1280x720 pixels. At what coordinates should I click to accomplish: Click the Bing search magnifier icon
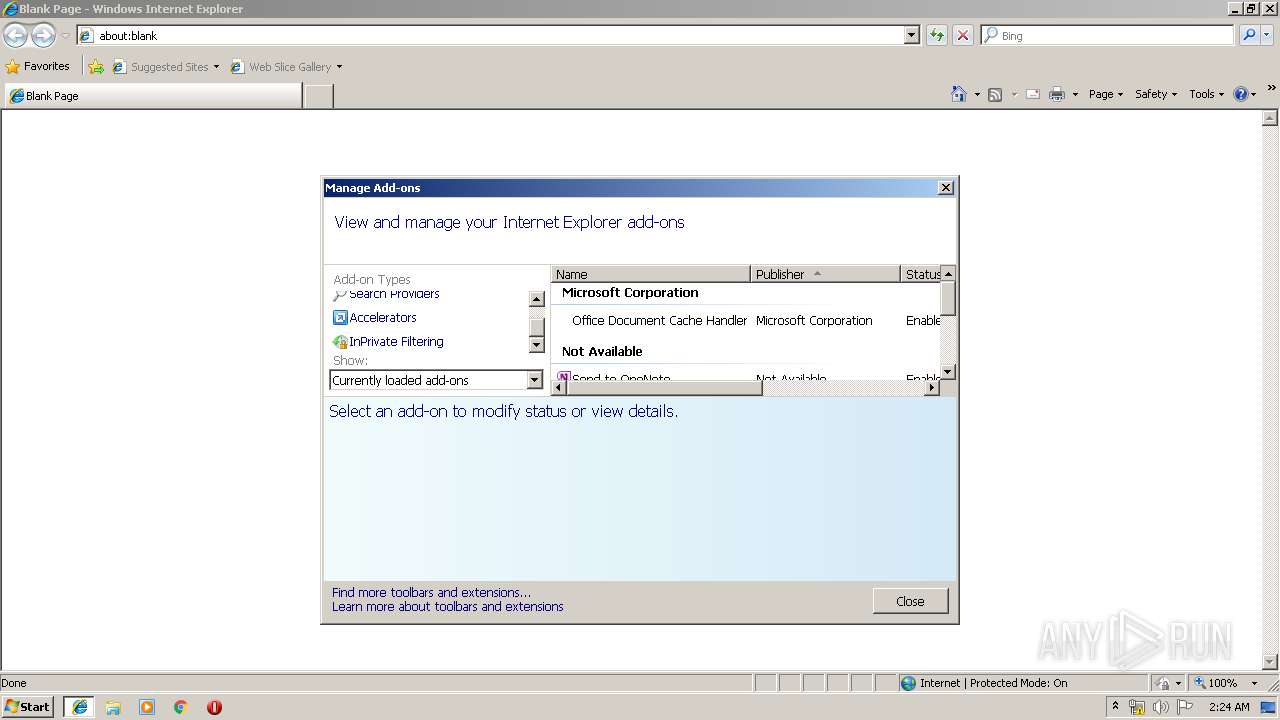tap(1249, 35)
